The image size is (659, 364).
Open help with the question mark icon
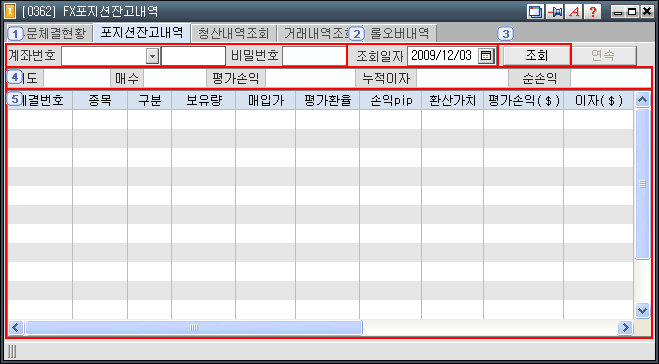tap(592, 12)
